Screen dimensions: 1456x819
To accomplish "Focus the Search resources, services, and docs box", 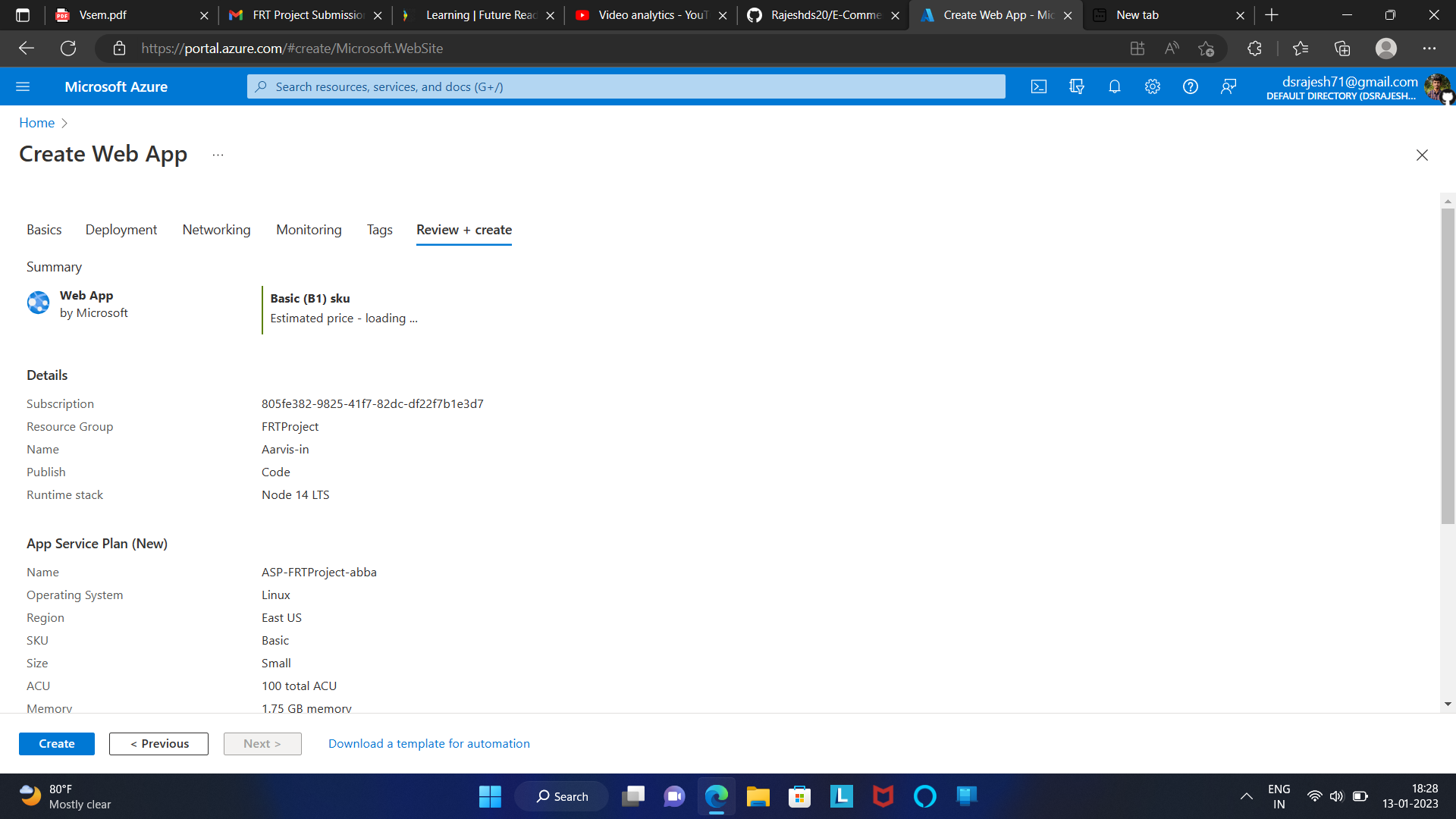I will 626,86.
